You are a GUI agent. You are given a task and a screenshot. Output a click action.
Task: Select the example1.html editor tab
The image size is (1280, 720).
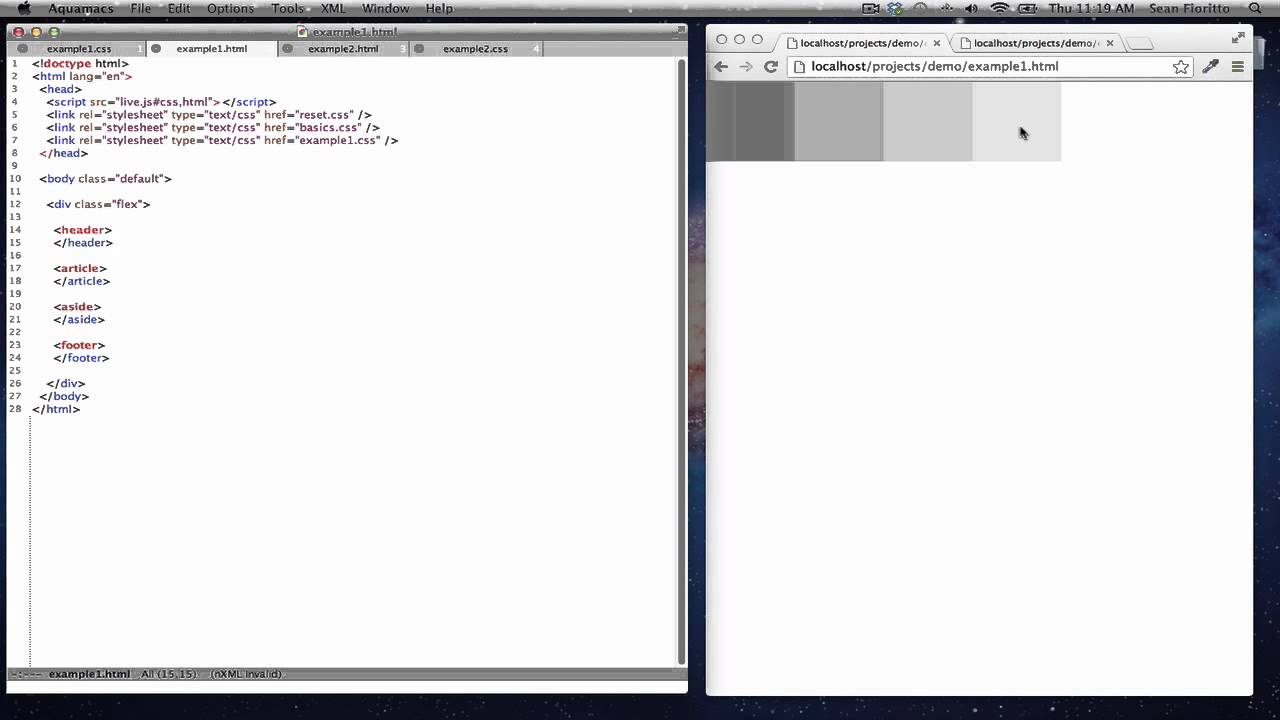point(212,49)
